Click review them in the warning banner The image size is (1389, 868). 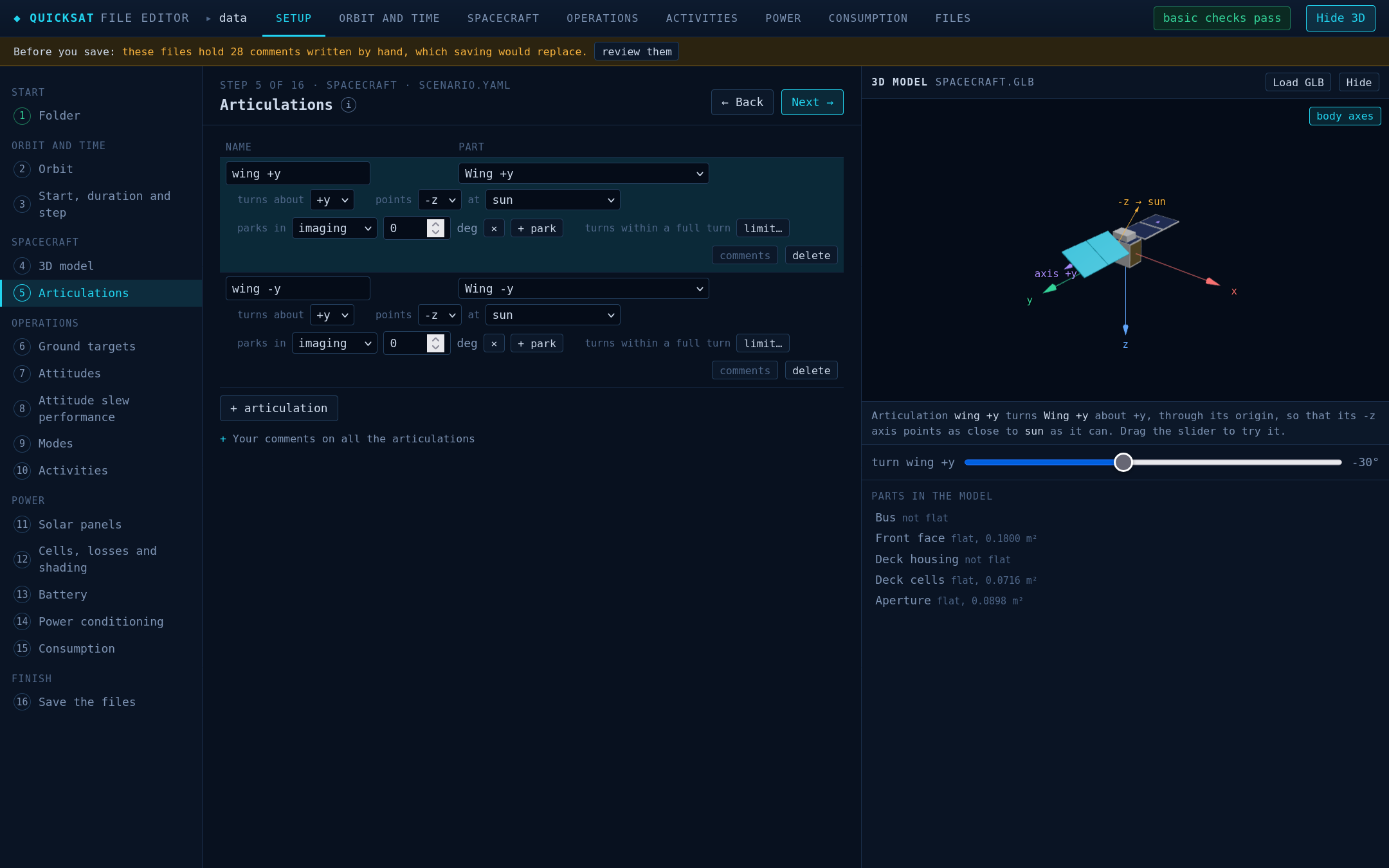pyautogui.click(x=636, y=51)
